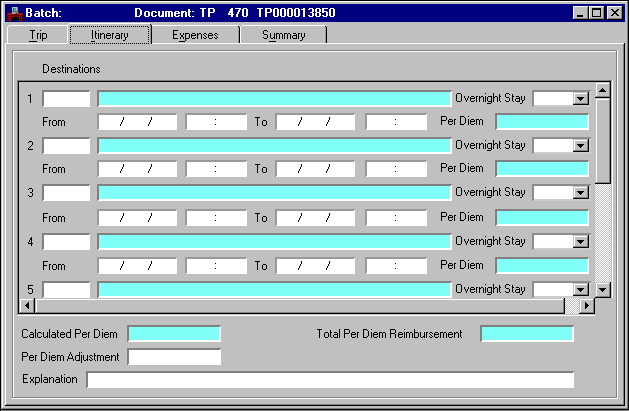Click the cyan name field of destination 4
The height and width of the screenshot is (411, 629).
pyautogui.click(x=274, y=242)
